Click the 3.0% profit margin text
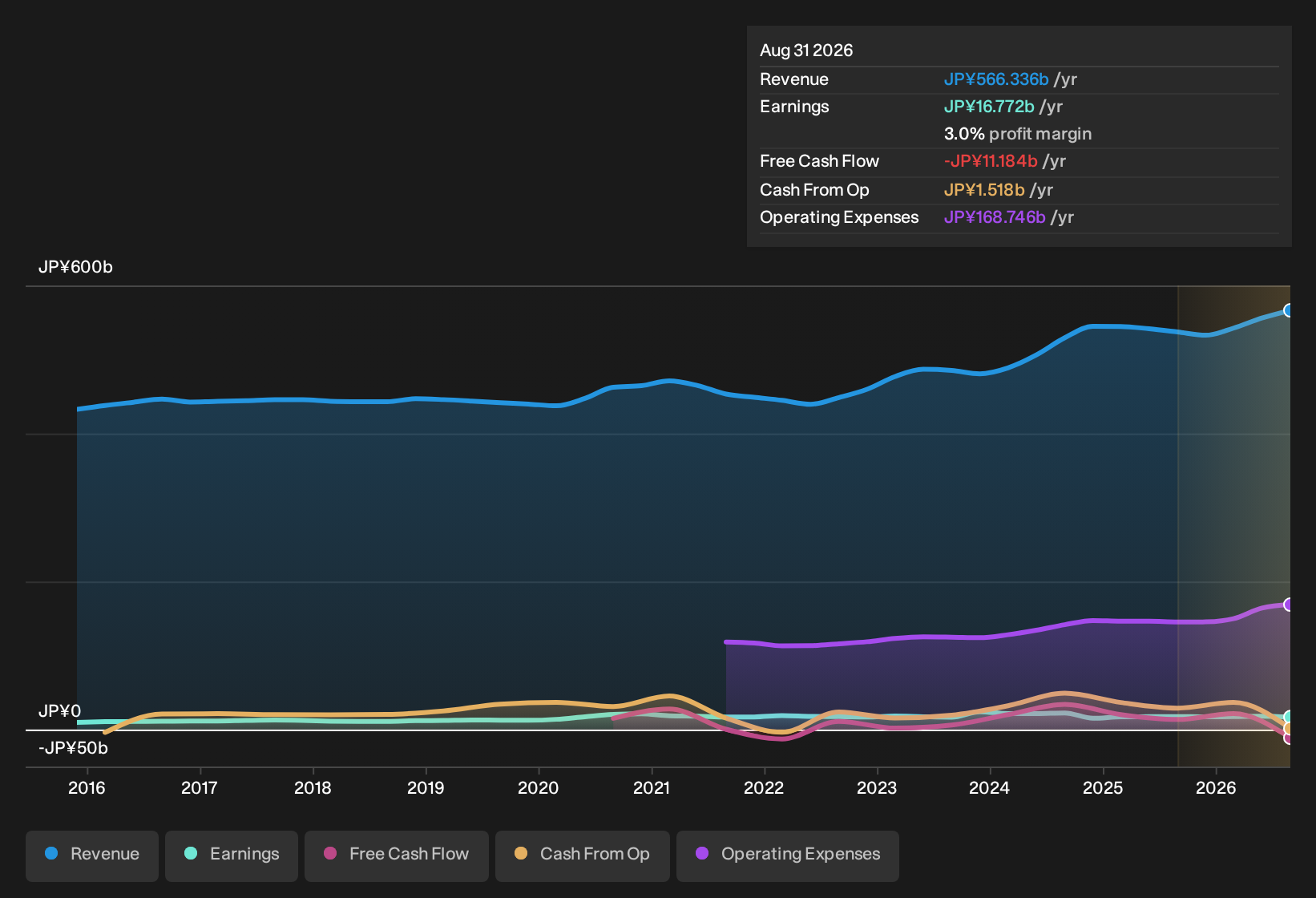The image size is (1316, 898). 1018,134
